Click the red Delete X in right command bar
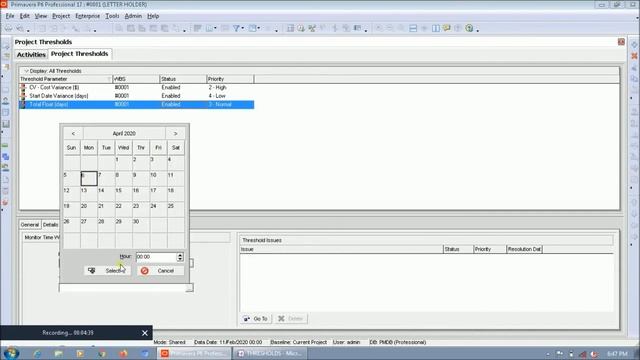This screenshot has width=640, height=360. click(634, 56)
